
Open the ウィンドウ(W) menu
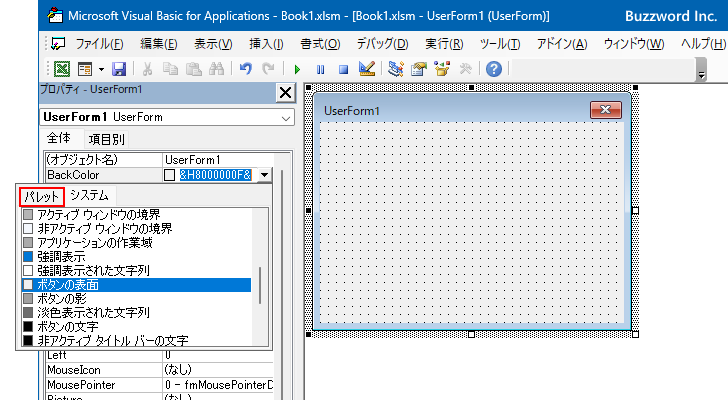pyautogui.click(x=634, y=44)
